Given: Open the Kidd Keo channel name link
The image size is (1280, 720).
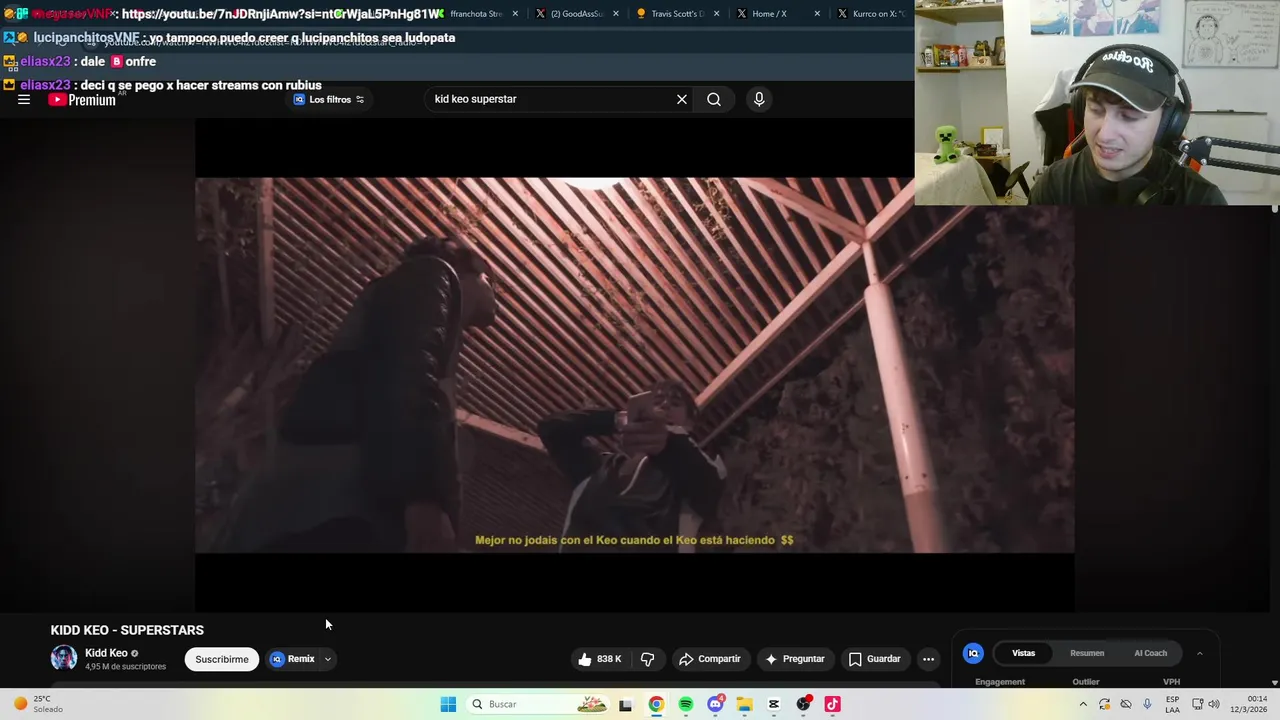Looking at the screenshot, I should pyautogui.click(x=106, y=653).
